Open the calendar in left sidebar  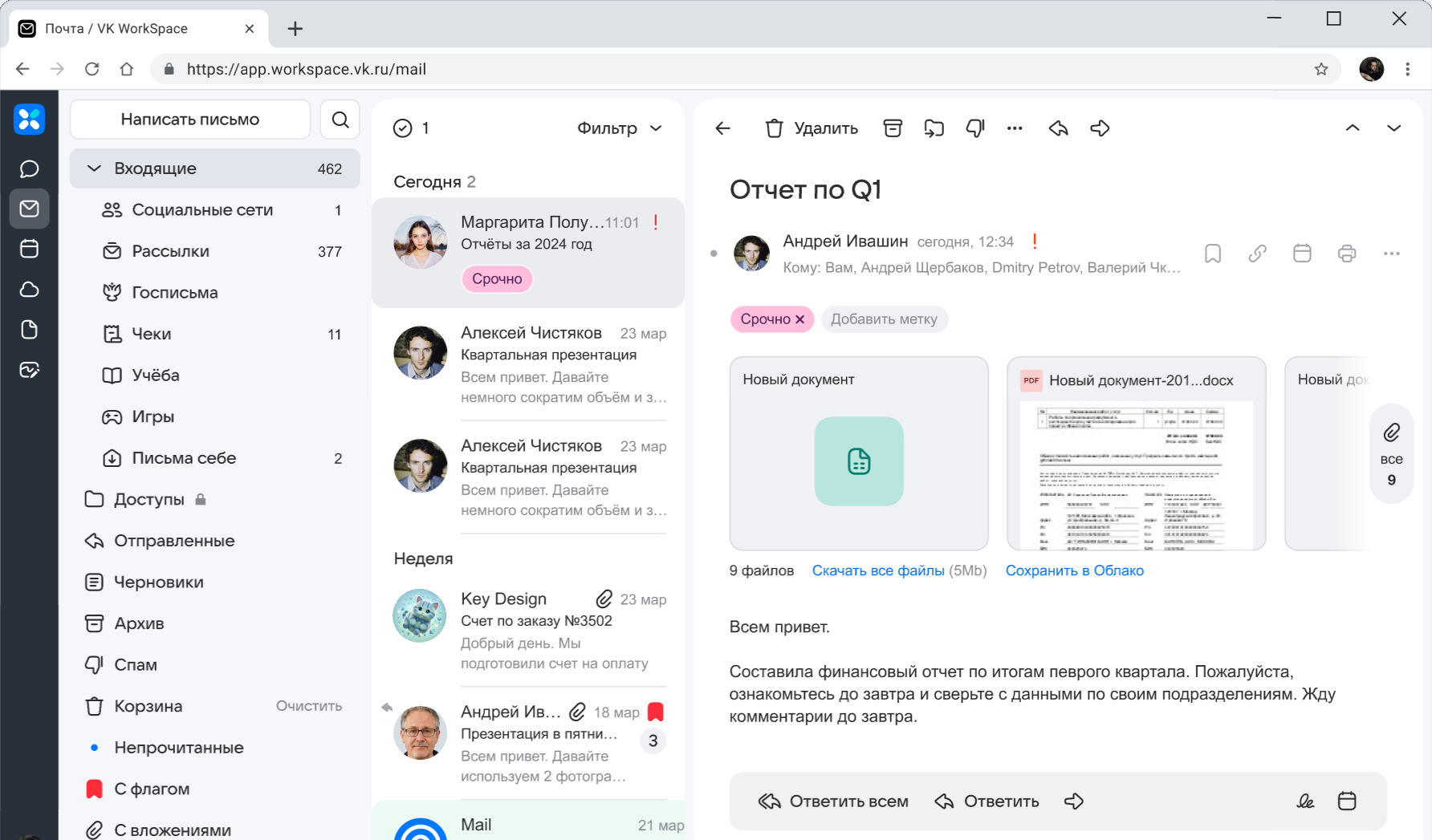click(x=30, y=249)
